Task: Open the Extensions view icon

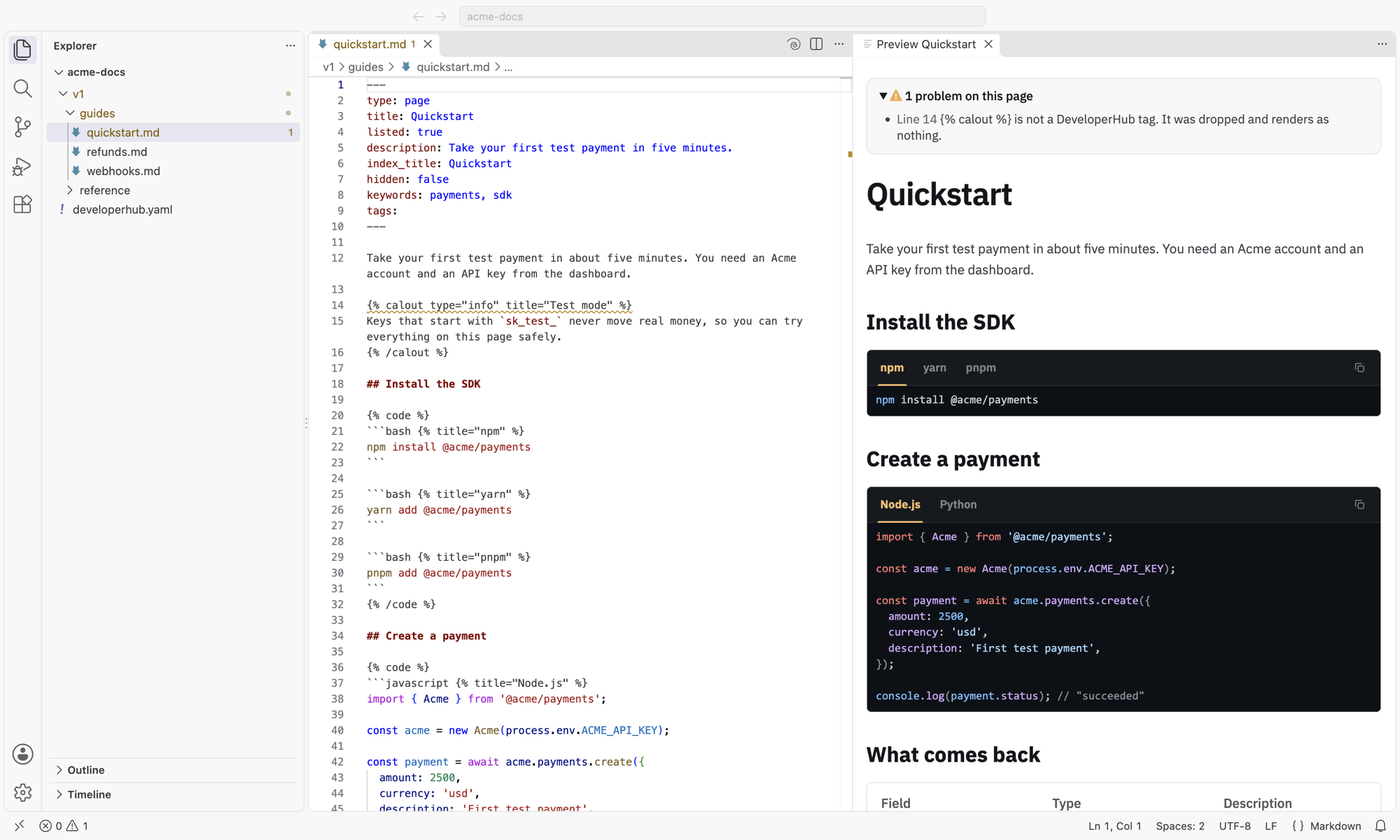Action: click(x=22, y=204)
